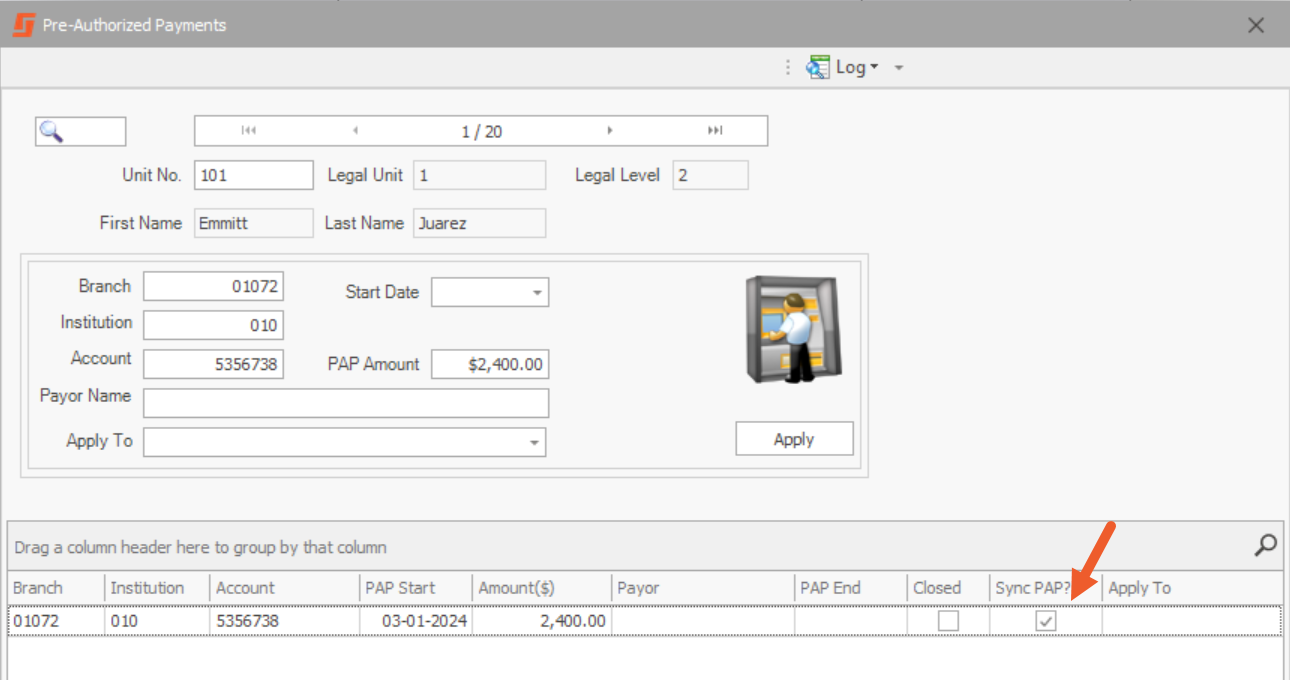1290x680 pixels.
Task: Toggle the Closed checkbox in the grid row
Action: click(948, 621)
